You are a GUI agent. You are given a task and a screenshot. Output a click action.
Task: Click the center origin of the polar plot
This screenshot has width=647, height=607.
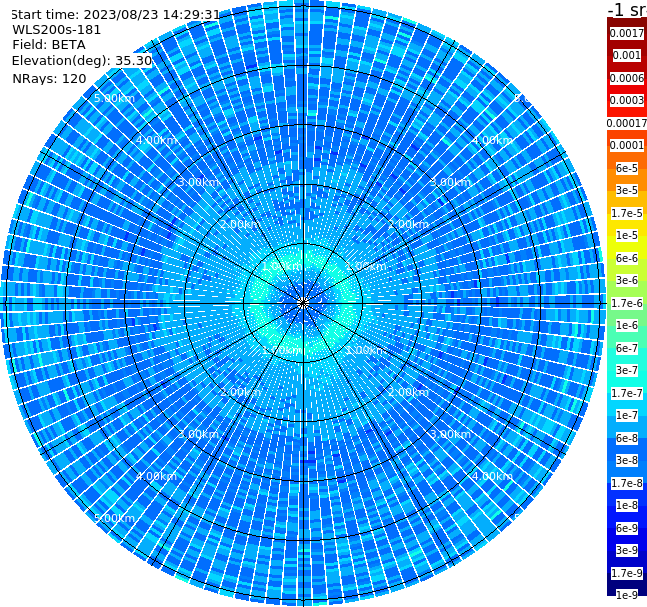pyautogui.click(x=303, y=303)
